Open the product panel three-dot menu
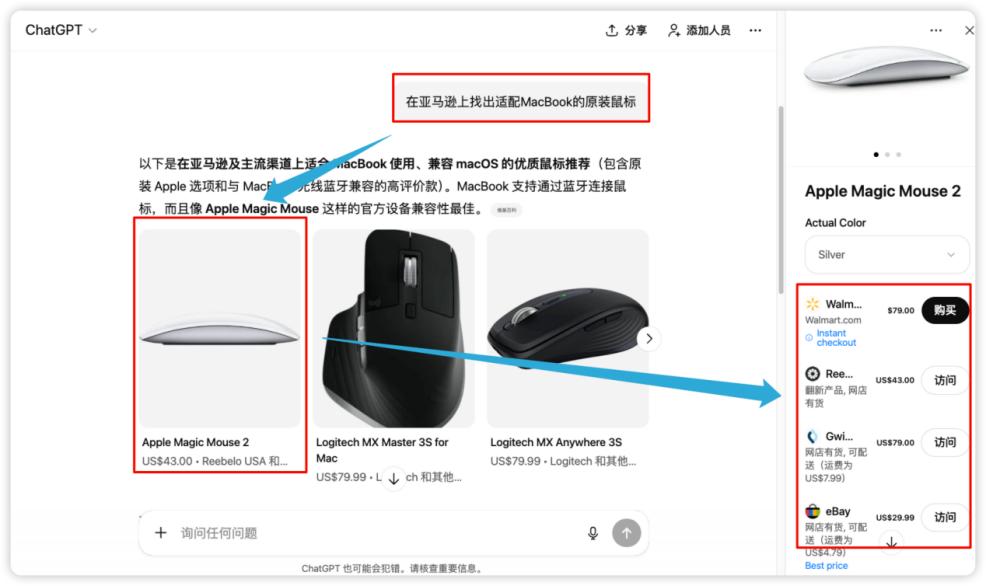Screen dimensions: 986x586 click(936, 30)
